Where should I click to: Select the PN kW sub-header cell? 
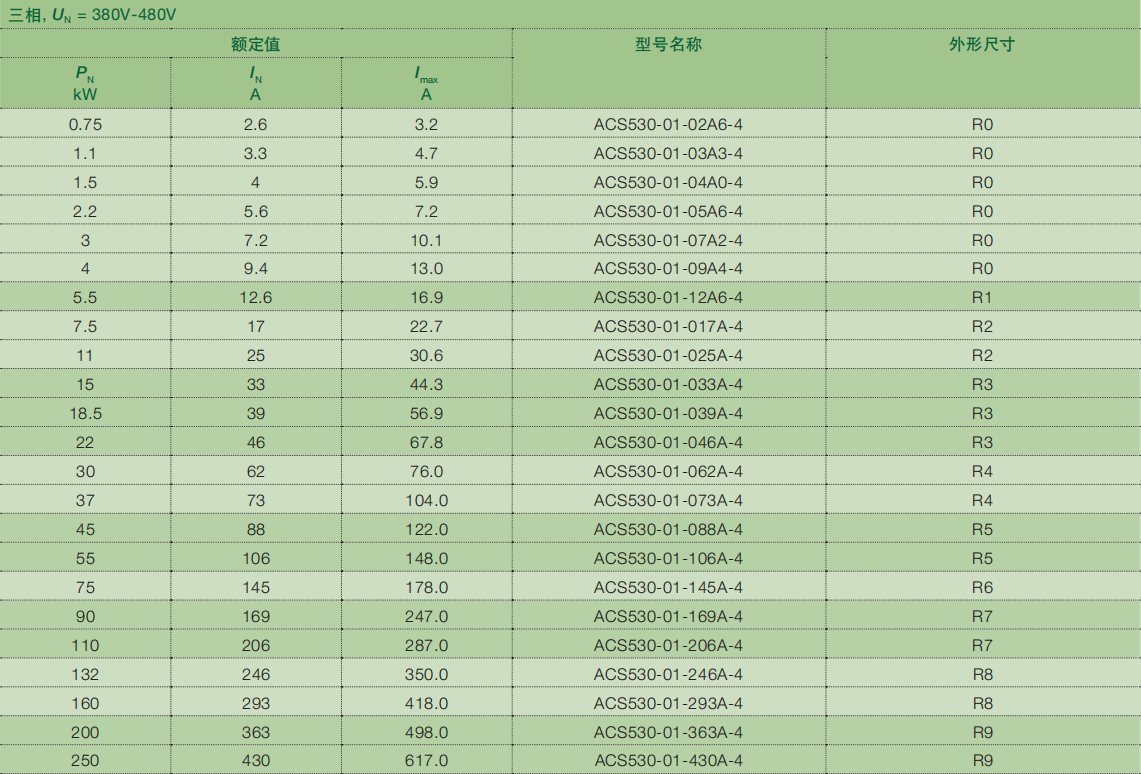pyautogui.click(x=85, y=83)
